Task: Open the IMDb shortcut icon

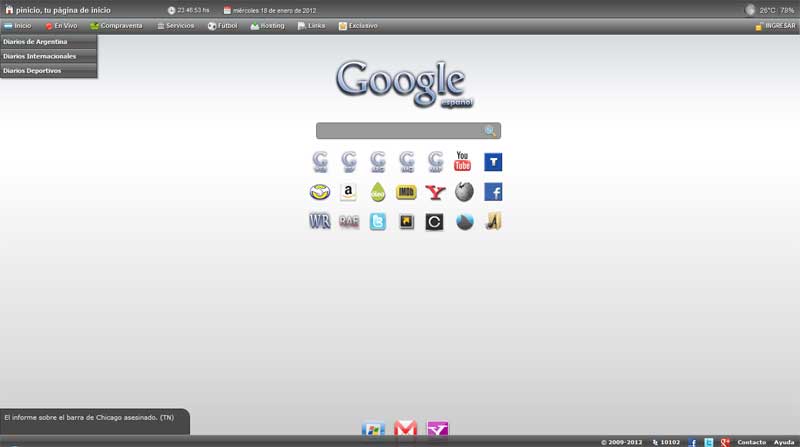Action: coord(406,192)
